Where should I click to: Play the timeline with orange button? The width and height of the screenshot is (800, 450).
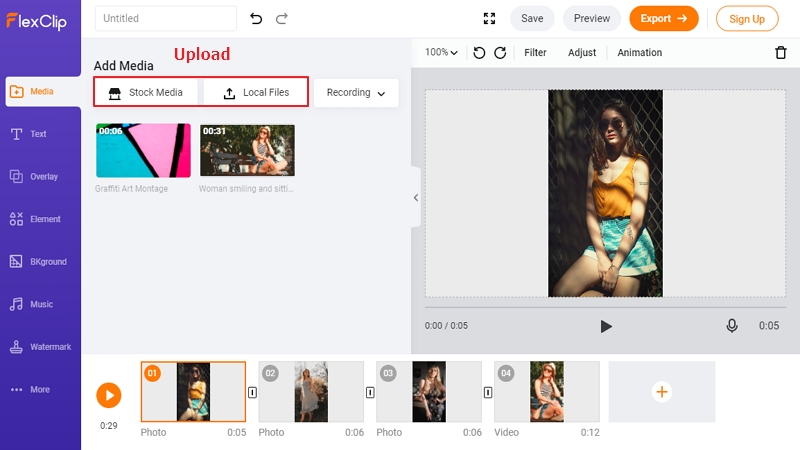pos(109,395)
